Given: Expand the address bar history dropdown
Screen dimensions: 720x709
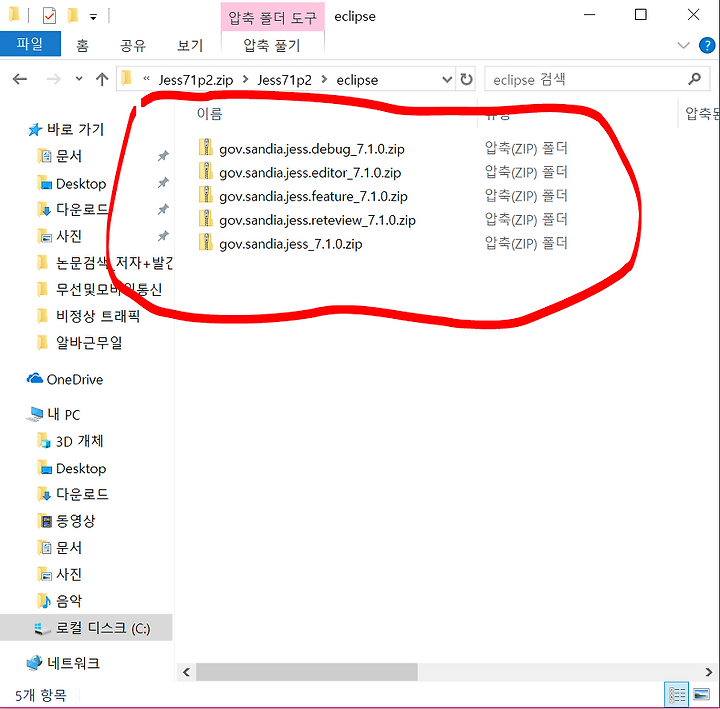Looking at the screenshot, I should 447,79.
